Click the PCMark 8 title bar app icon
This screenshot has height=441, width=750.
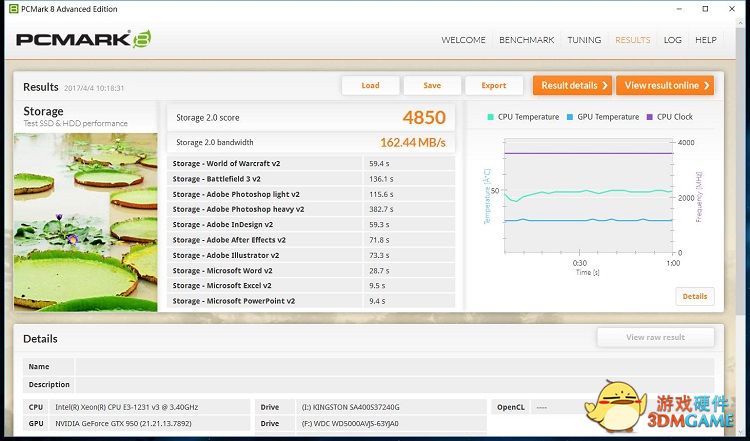(13, 9)
